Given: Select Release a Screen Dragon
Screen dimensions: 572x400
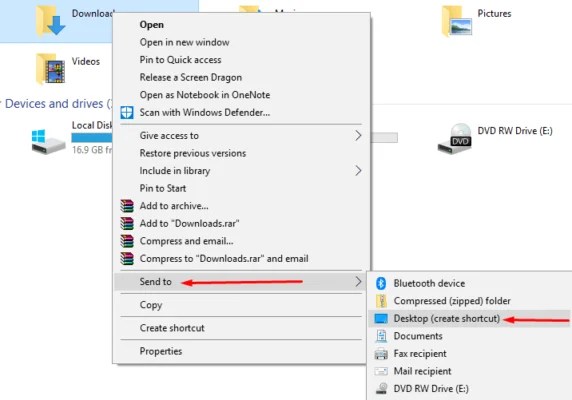Looking at the screenshot, I should tap(241, 77).
